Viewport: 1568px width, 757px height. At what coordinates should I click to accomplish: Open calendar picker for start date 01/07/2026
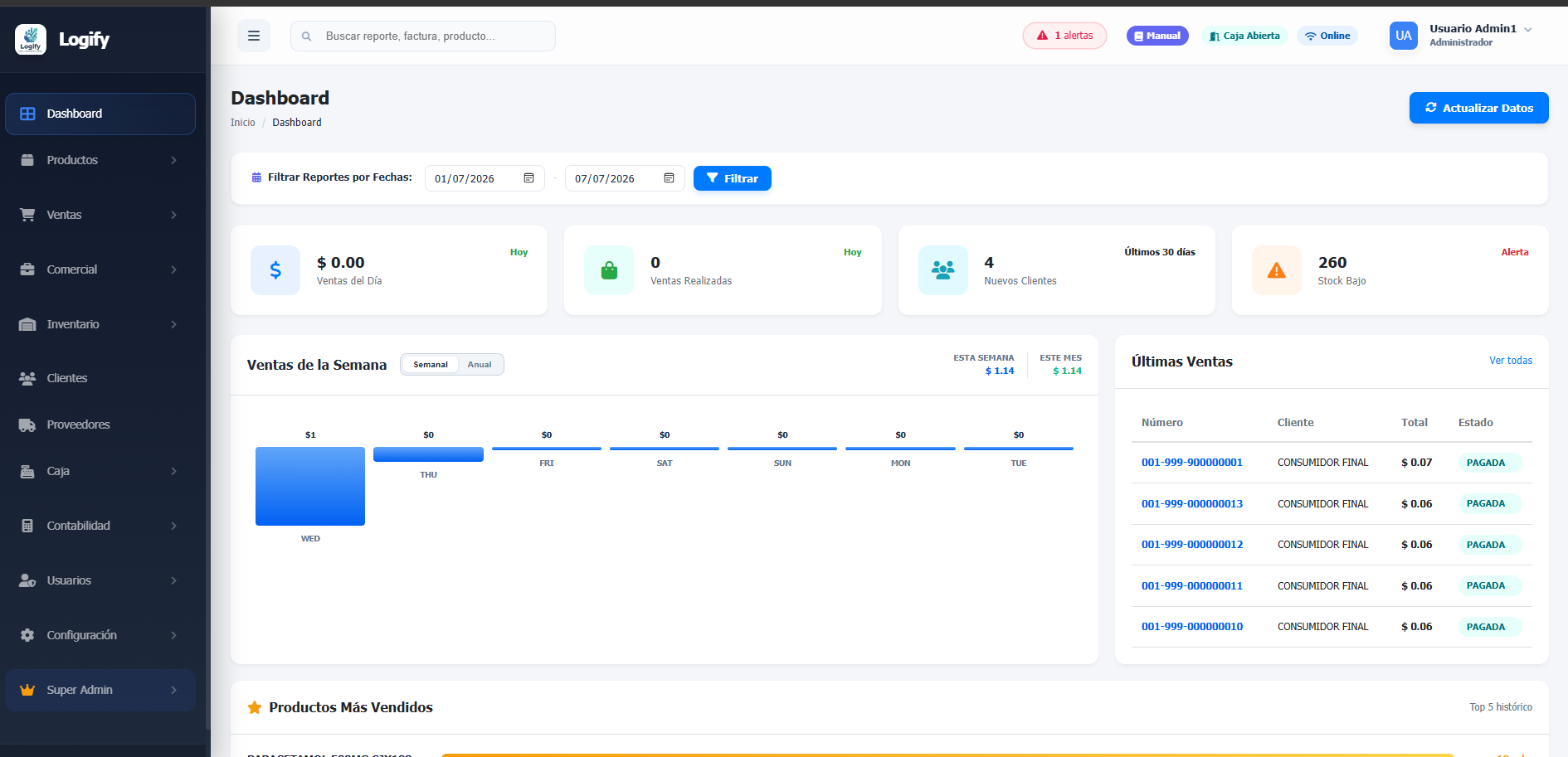tap(528, 178)
